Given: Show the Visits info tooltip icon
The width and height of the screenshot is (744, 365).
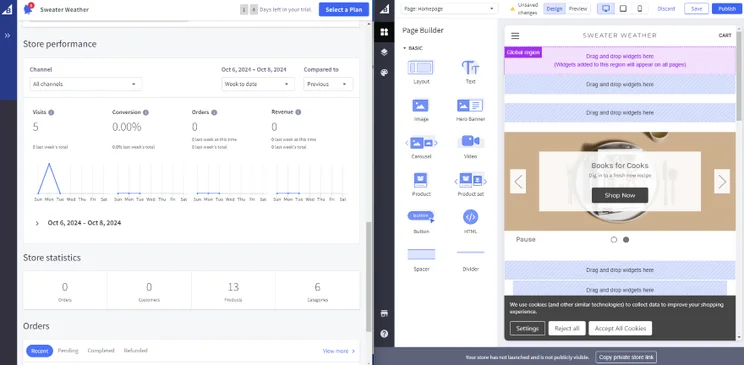Looking at the screenshot, I should pyautogui.click(x=51, y=112).
